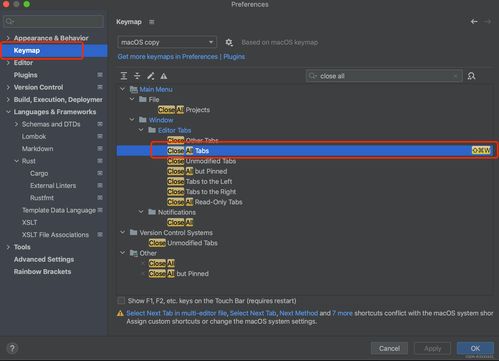The width and height of the screenshot is (499, 361).
Task: Select External Linters under Rust
Action: pos(53,185)
